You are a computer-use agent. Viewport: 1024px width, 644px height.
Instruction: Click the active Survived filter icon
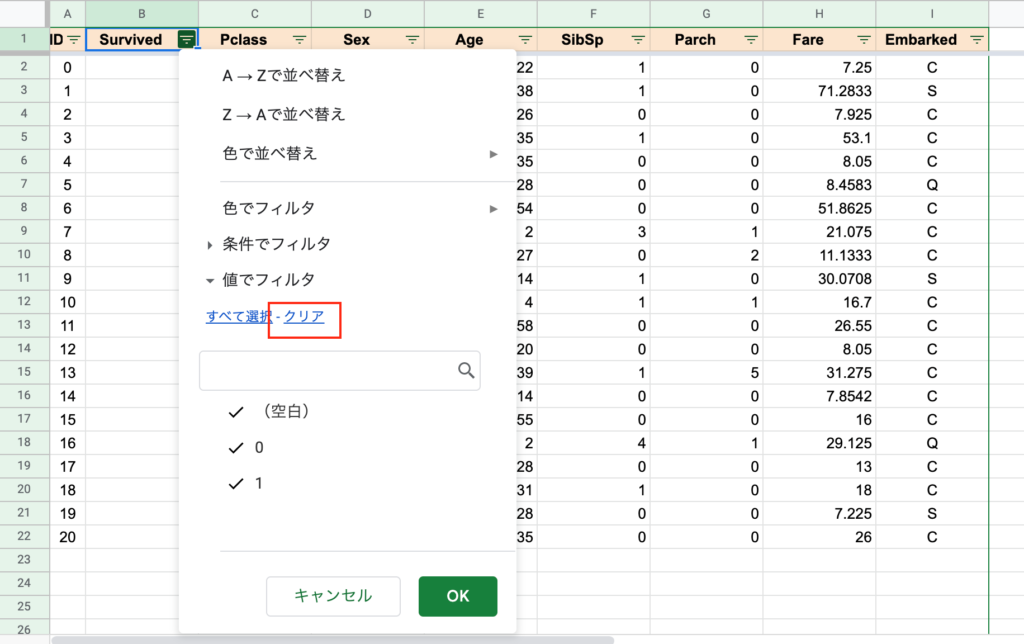coord(186,40)
